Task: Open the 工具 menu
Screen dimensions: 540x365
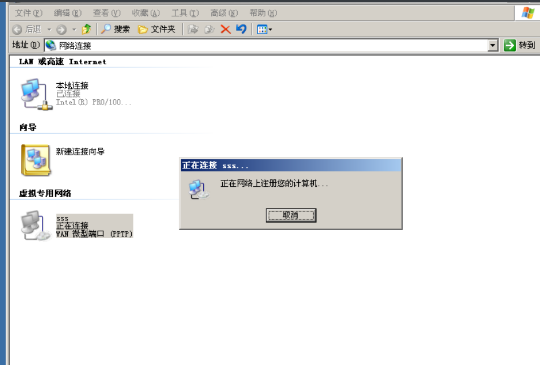Action: click(x=185, y=13)
